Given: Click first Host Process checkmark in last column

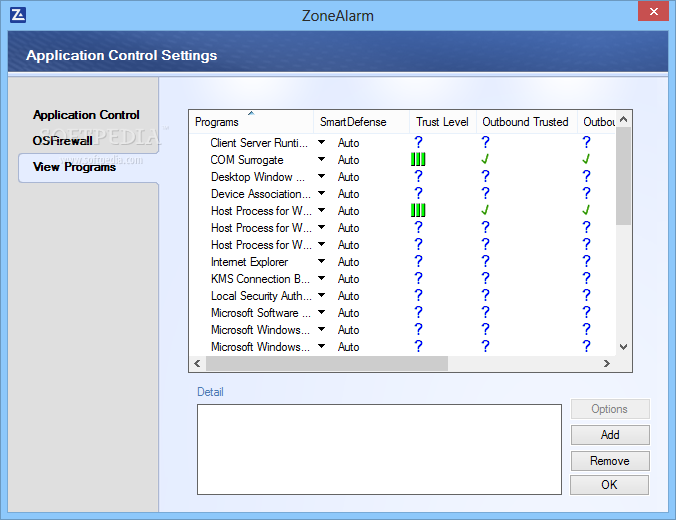Looking at the screenshot, I should [x=586, y=210].
